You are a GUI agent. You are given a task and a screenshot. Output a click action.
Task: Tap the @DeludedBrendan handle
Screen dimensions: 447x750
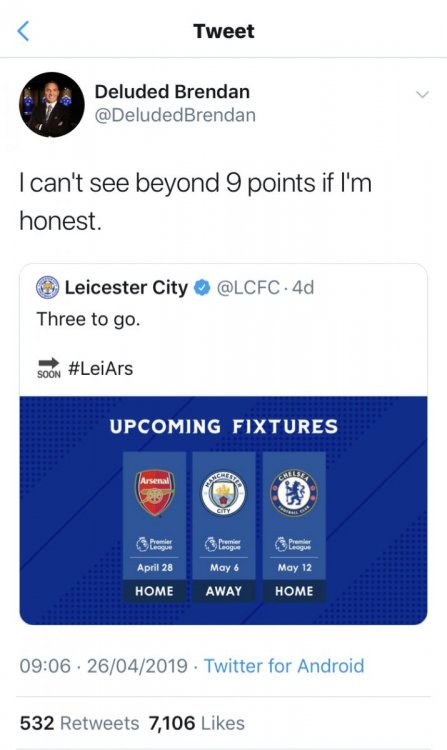175,115
